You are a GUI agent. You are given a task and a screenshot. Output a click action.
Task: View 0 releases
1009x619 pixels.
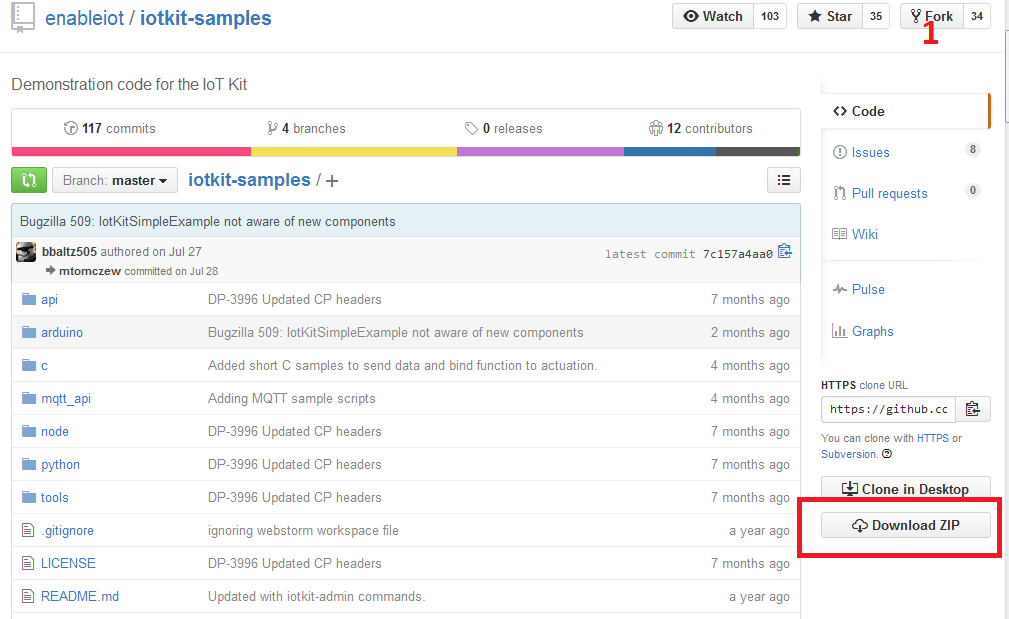[x=504, y=129]
